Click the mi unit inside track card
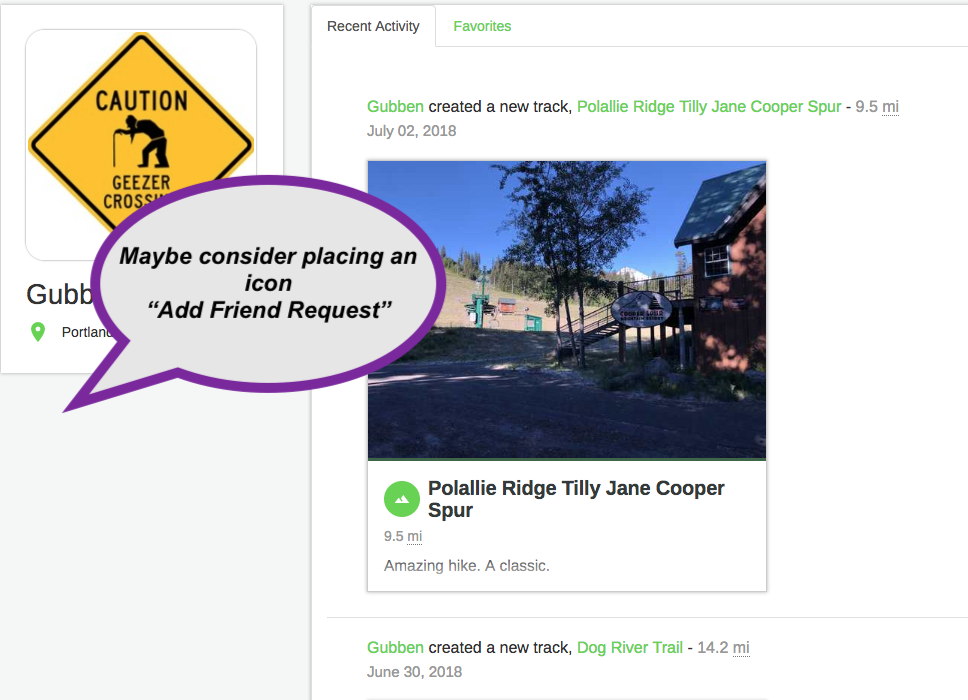968x700 pixels. click(415, 536)
